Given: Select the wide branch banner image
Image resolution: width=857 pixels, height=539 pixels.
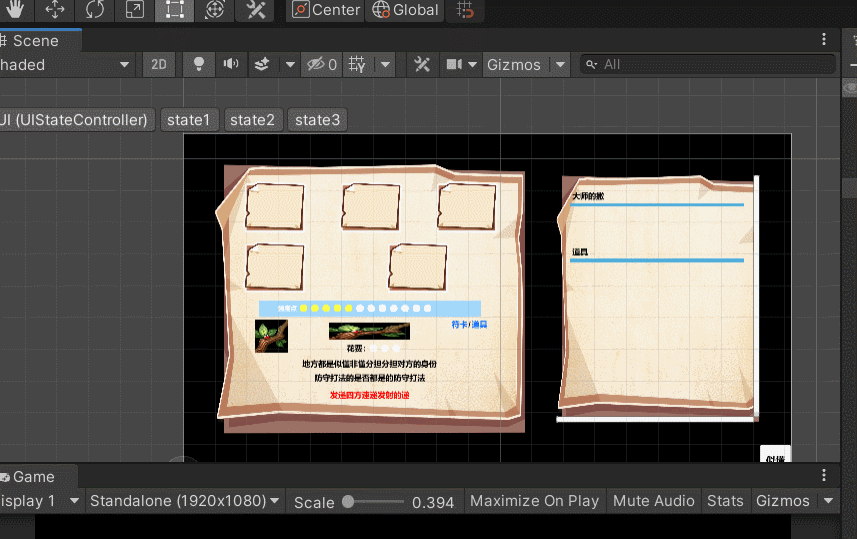Looking at the screenshot, I should tap(369, 331).
